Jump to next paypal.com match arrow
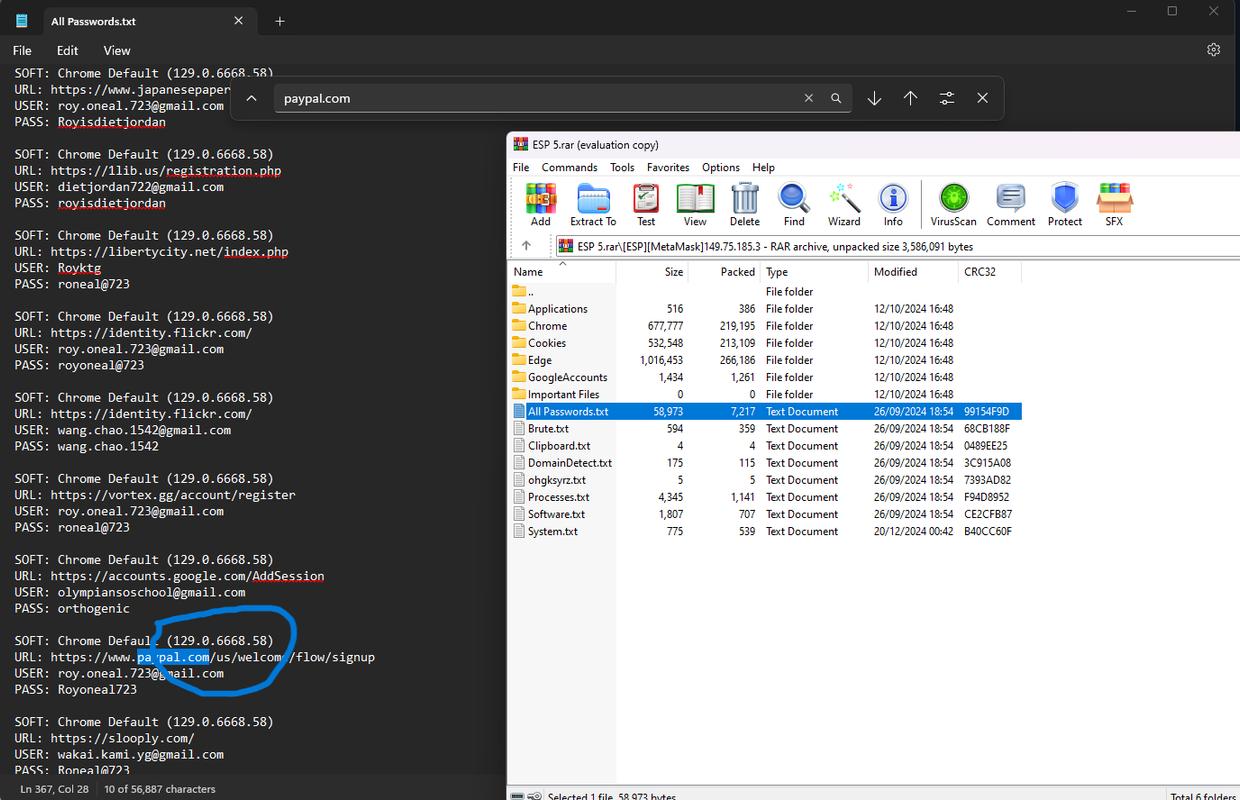This screenshot has width=1240, height=800. [874, 98]
